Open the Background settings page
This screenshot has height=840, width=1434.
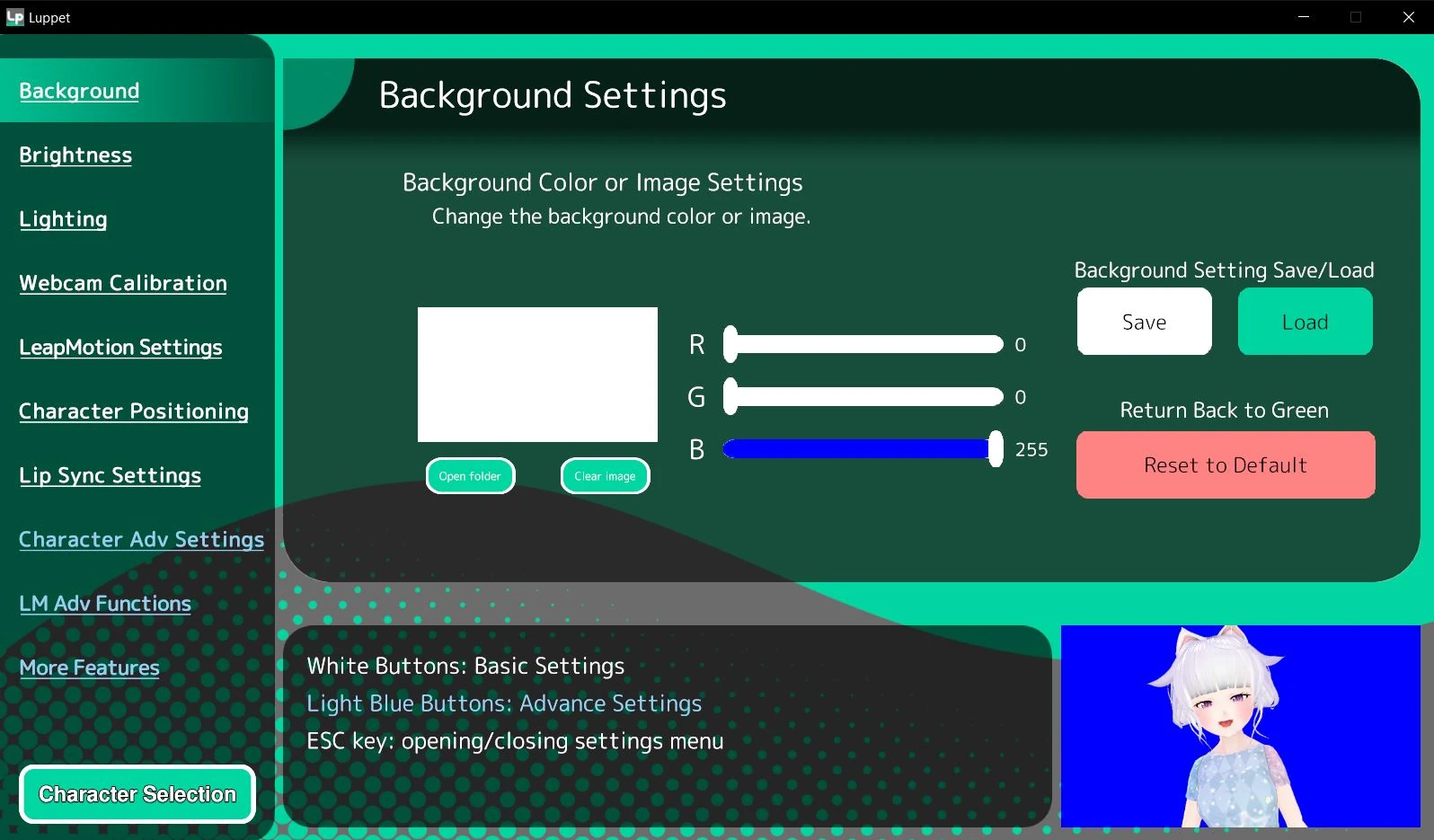[x=79, y=91]
